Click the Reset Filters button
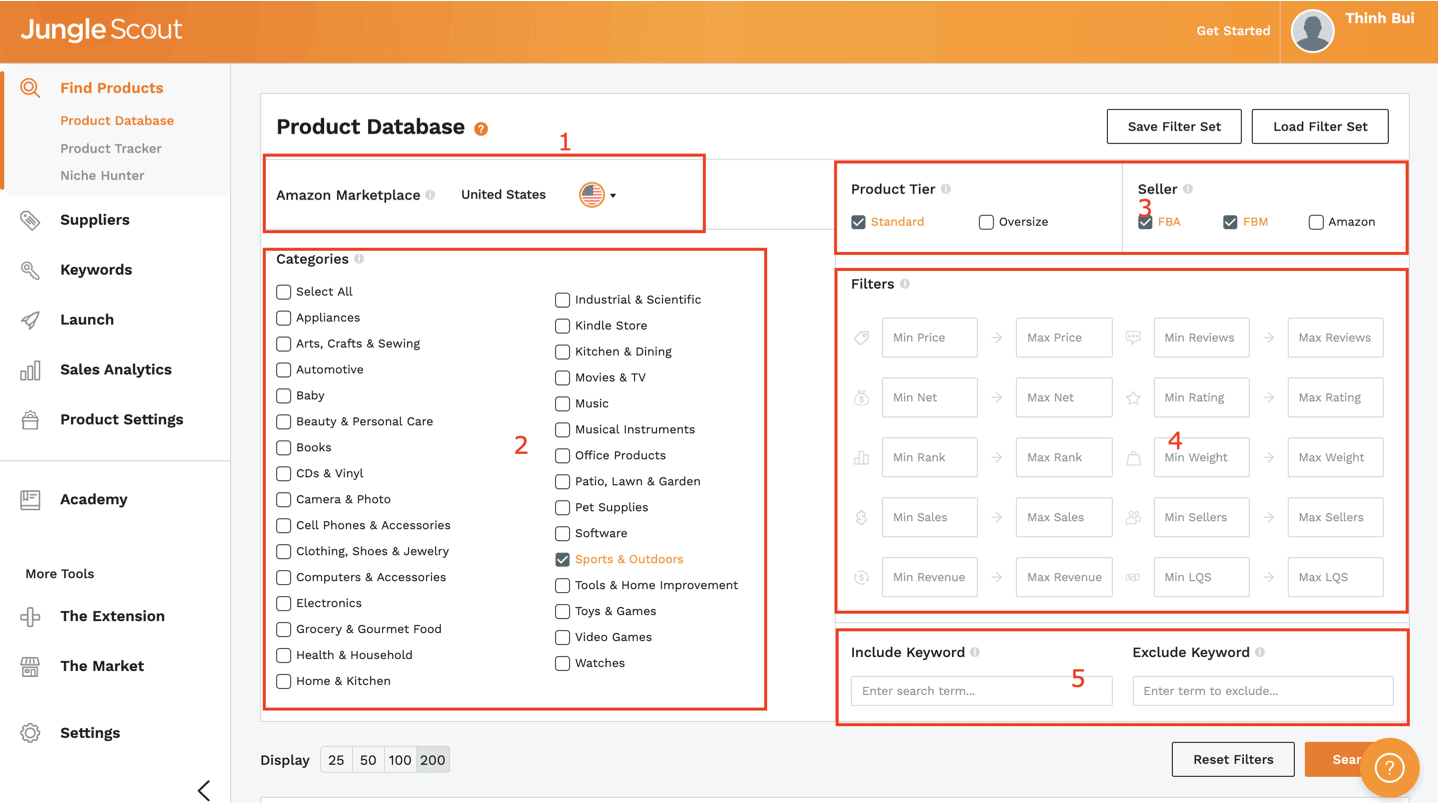The height and width of the screenshot is (803, 1438). (1233, 760)
